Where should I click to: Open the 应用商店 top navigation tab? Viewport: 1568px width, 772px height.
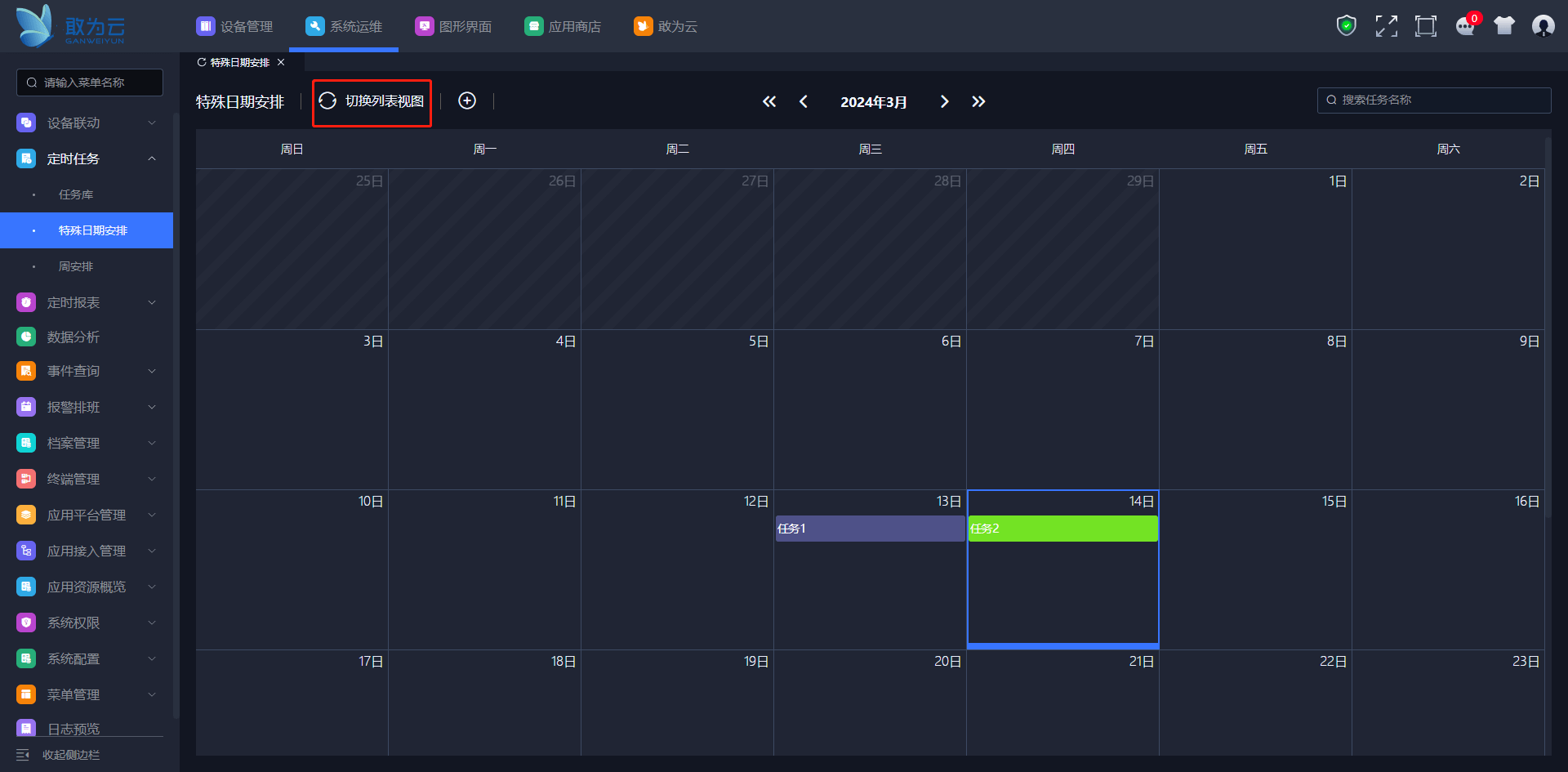click(x=563, y=26)
